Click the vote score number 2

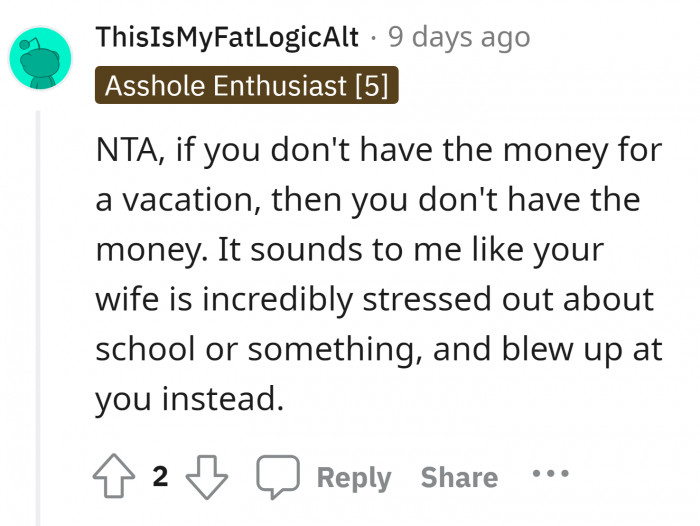click(x=160, y=477)
